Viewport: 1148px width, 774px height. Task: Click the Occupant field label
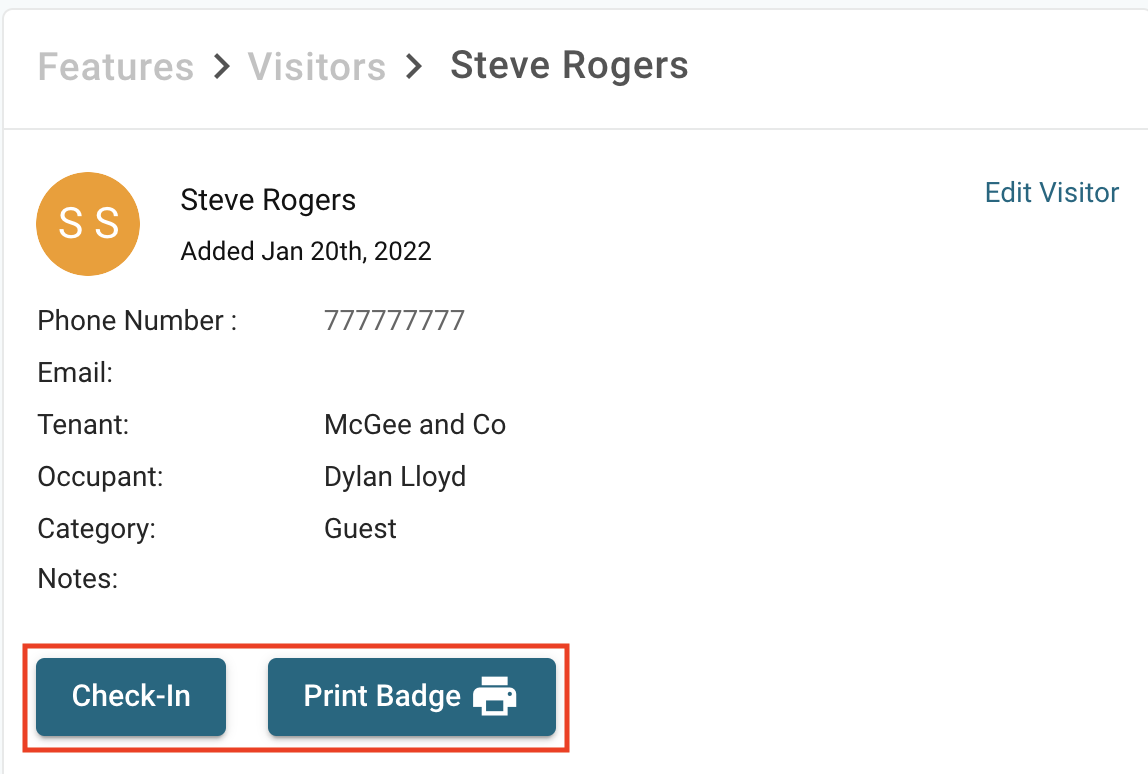[x=100, y=477]
